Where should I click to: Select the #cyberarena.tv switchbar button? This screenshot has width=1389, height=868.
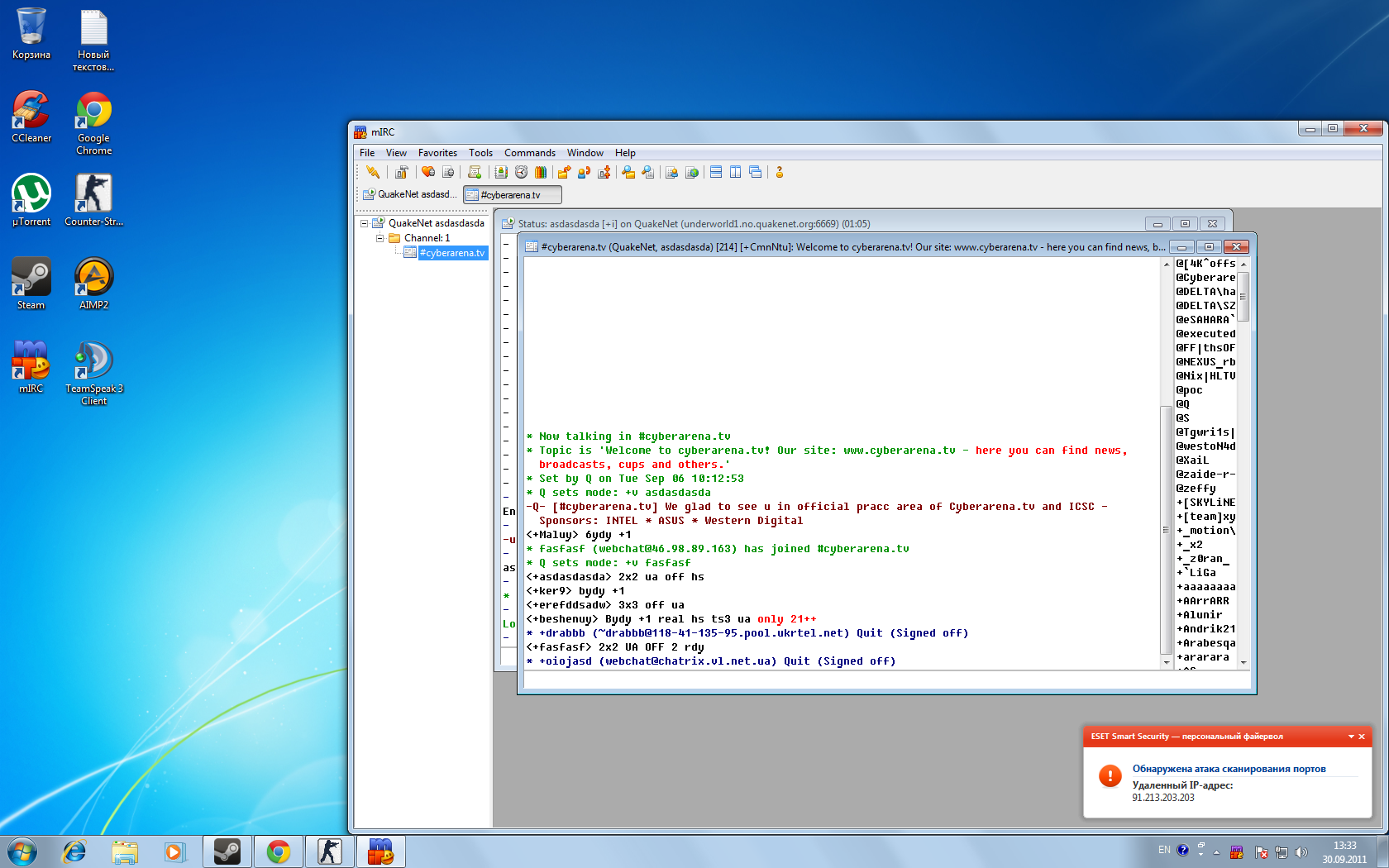point(512,194)
